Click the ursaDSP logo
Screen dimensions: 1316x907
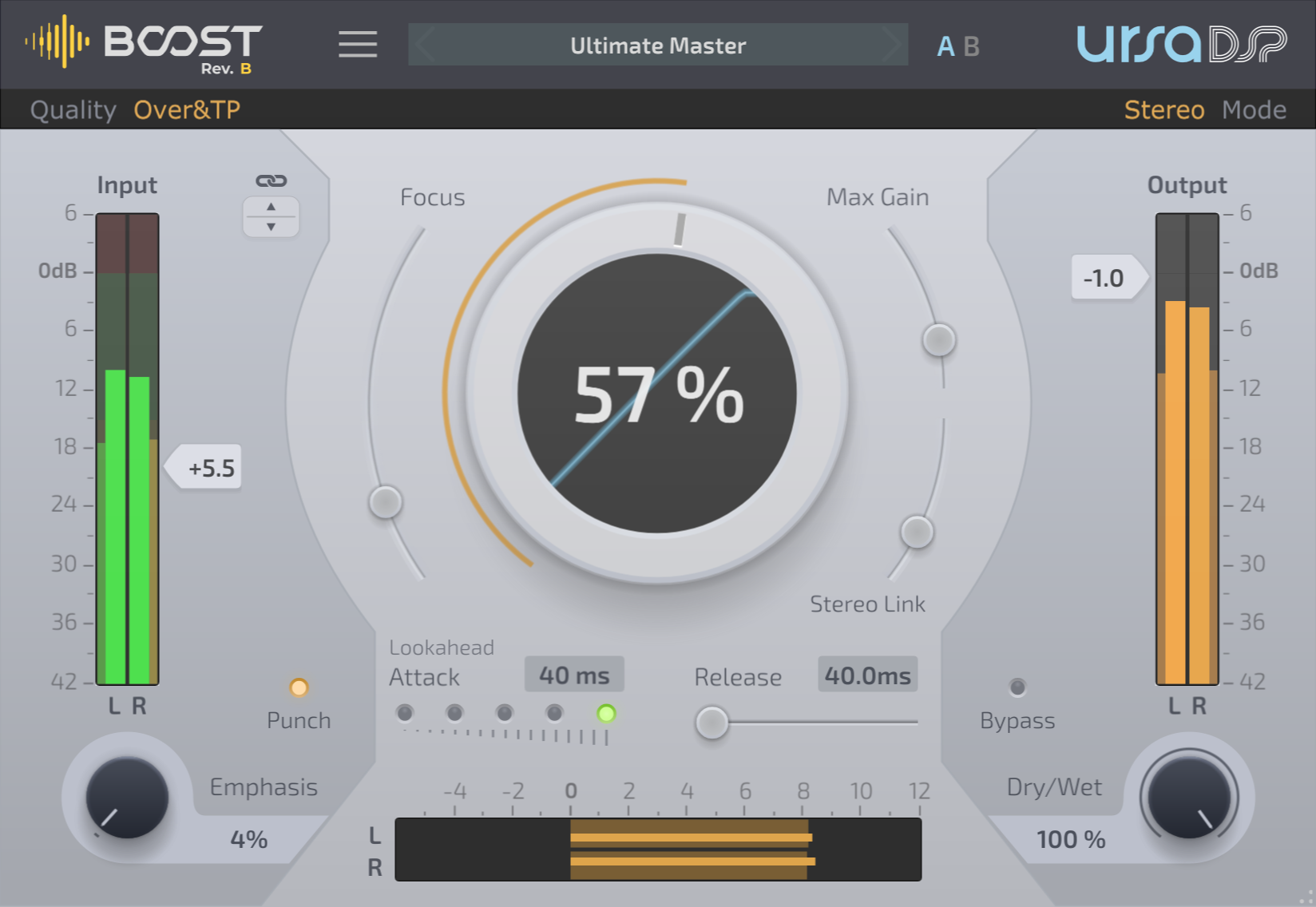point(1180,45)
